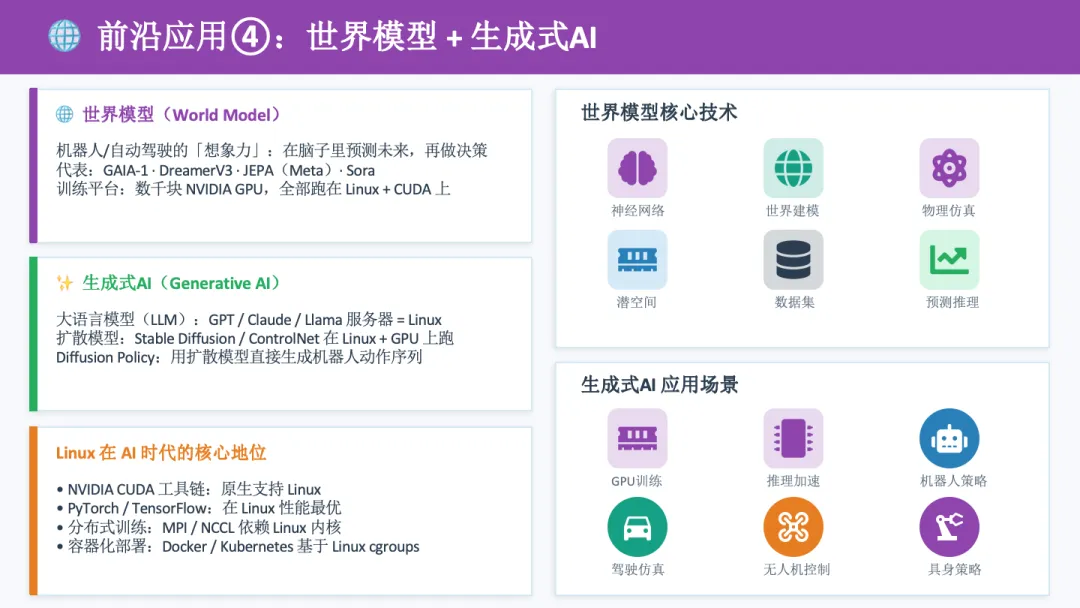Click the 世界建模 label
Screen dimensions: 1080x608
(793, 211)
